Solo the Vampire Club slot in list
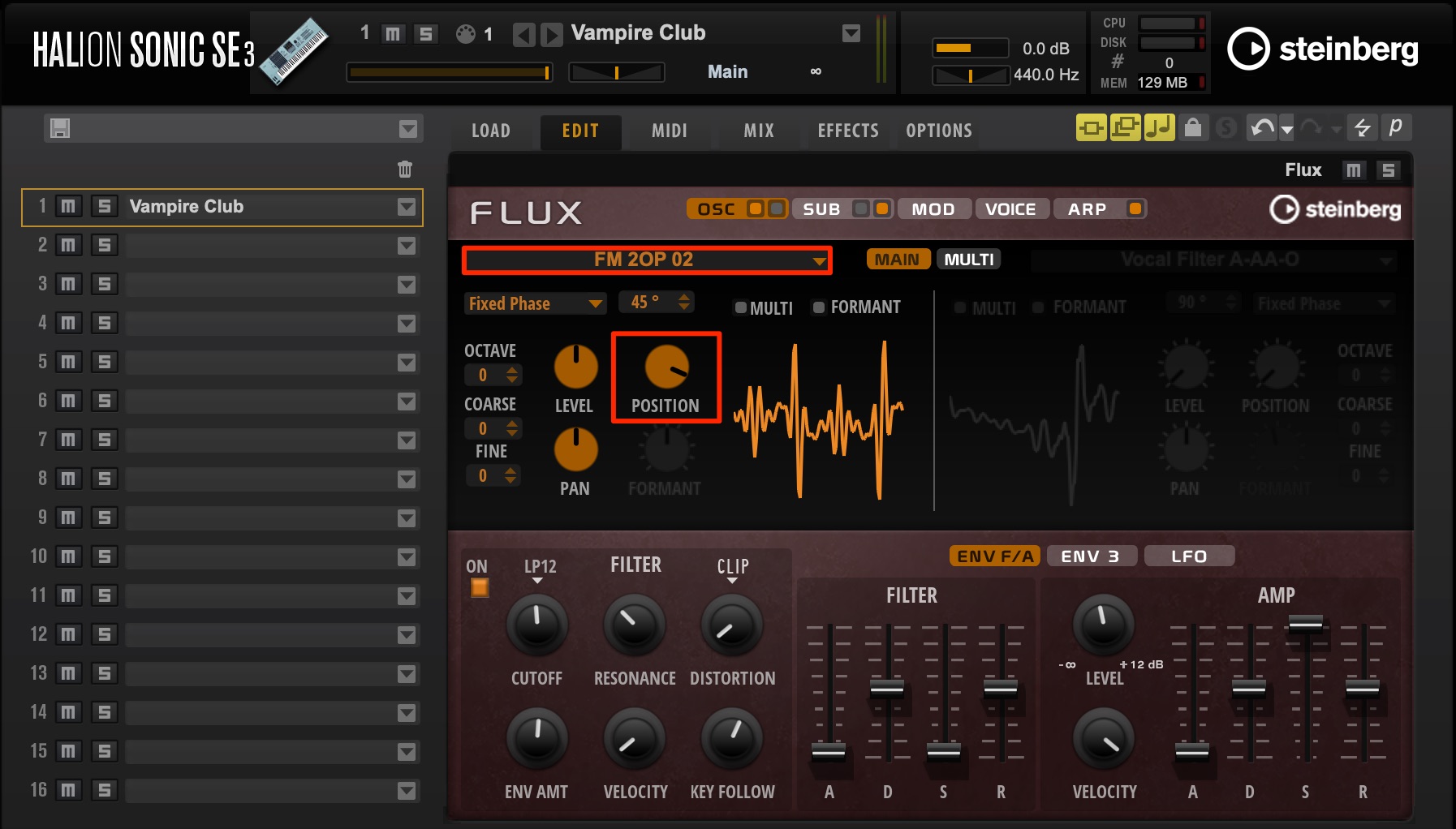This screenshot has height=829, width=1456. [x=104, y=206]
